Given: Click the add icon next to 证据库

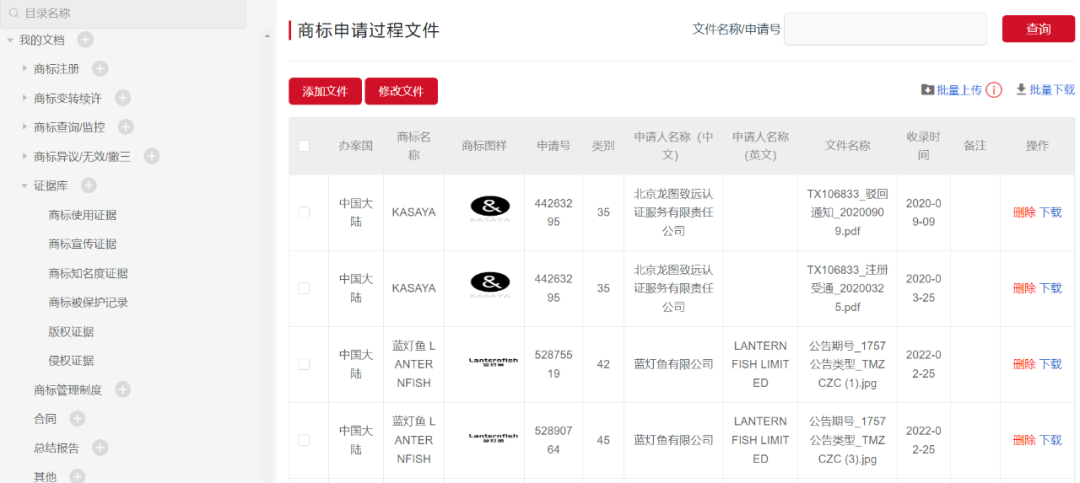Looking at the screenshot, I should click(88, 185).
